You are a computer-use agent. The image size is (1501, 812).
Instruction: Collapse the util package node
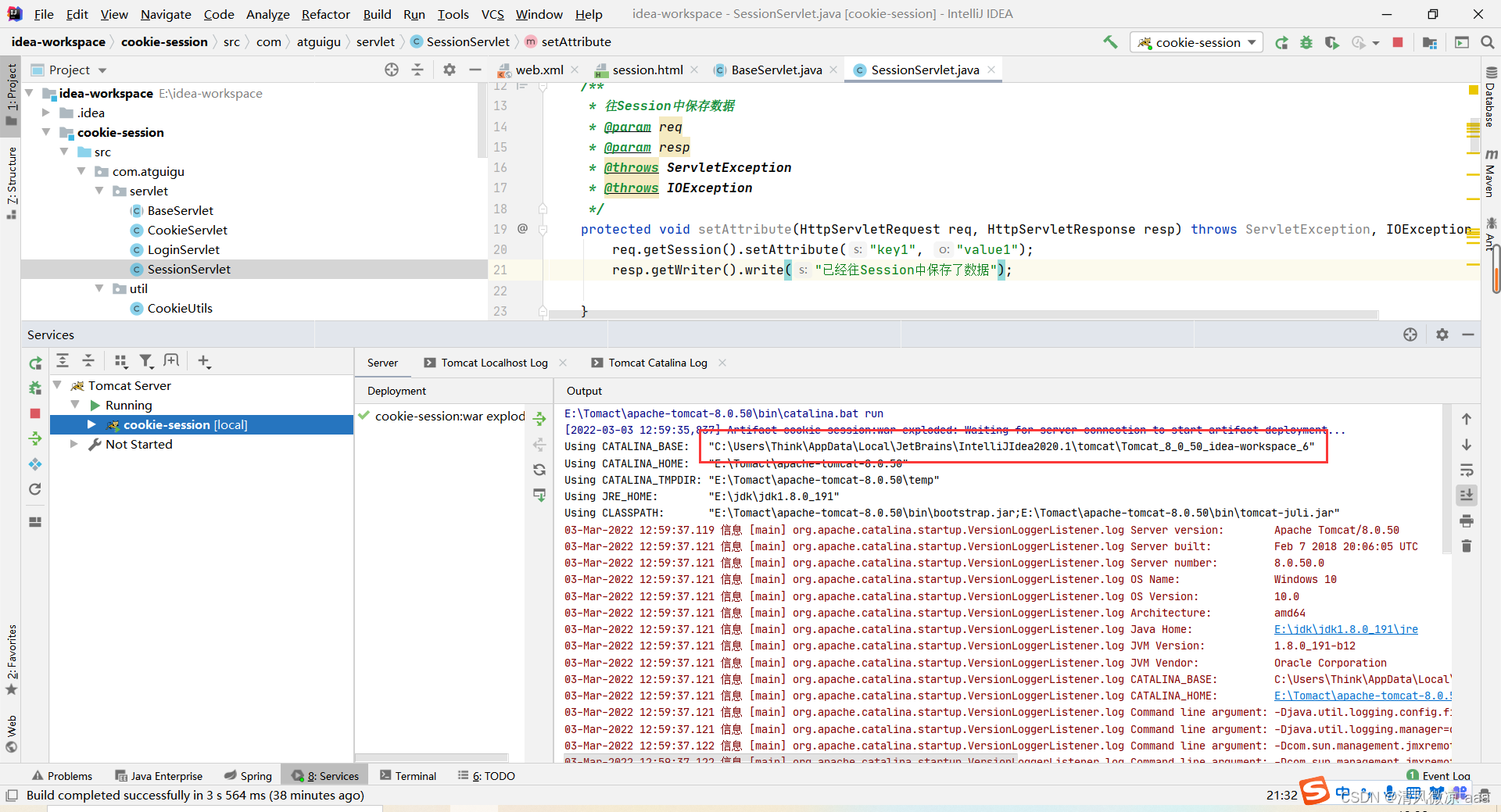(x=99, y=288)
